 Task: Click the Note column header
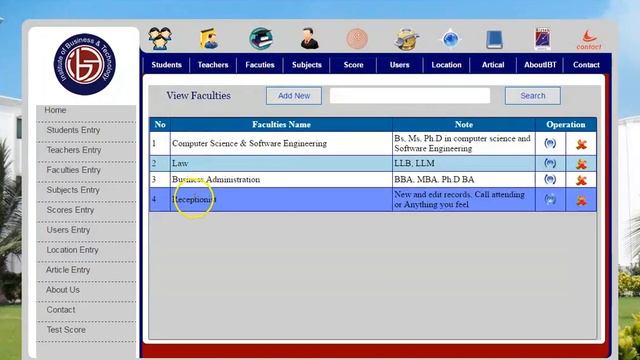coord(464,124)
